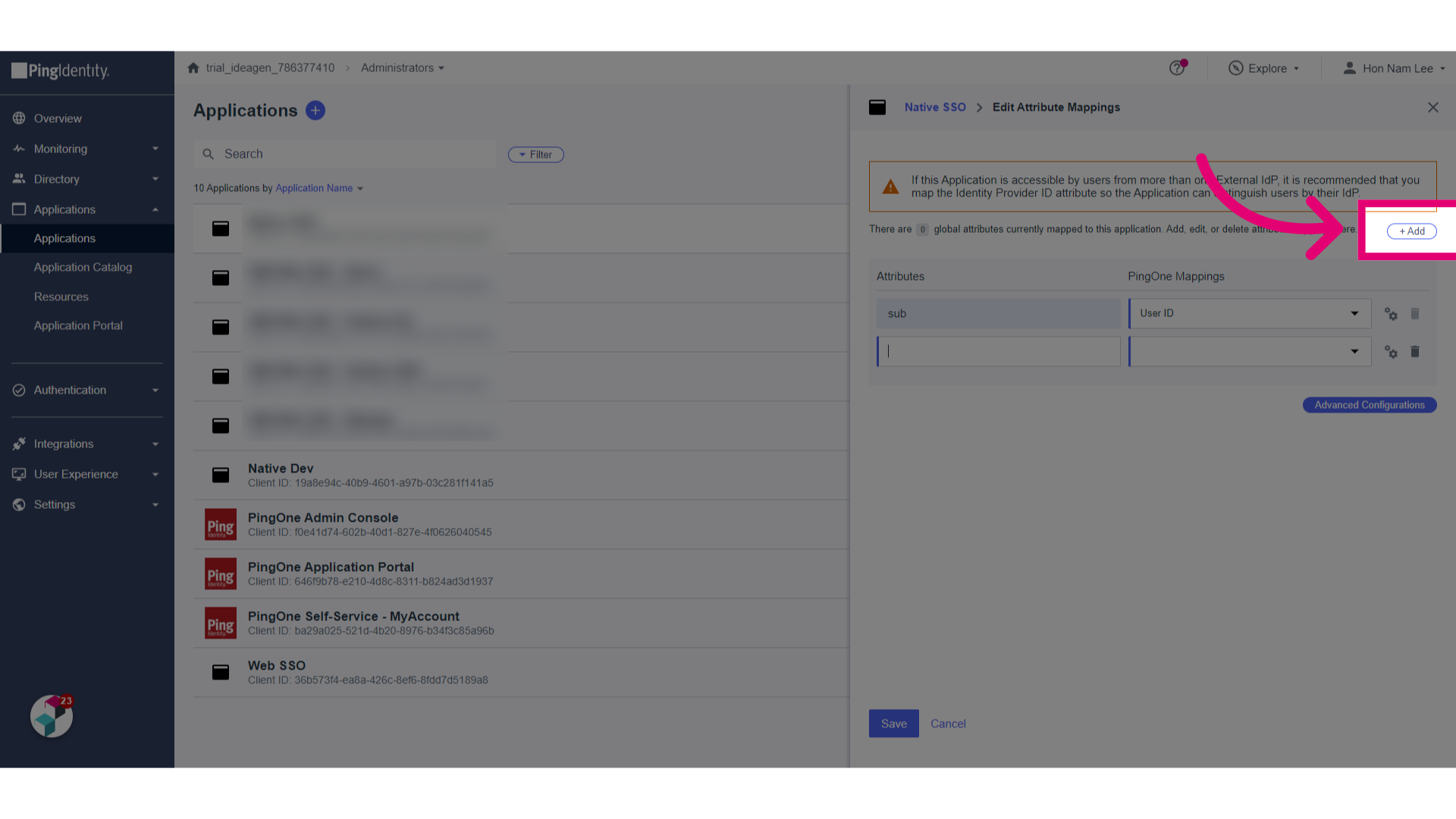Open the help question mark icon
Viewport: 1456px width, 819px height.
point(1177,68)
